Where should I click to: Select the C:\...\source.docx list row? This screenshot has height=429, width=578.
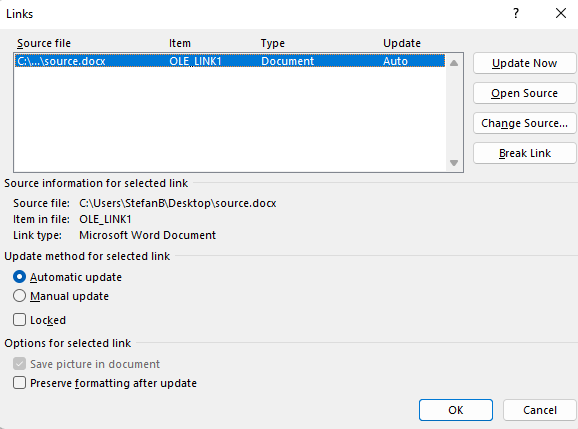point(230,61)
